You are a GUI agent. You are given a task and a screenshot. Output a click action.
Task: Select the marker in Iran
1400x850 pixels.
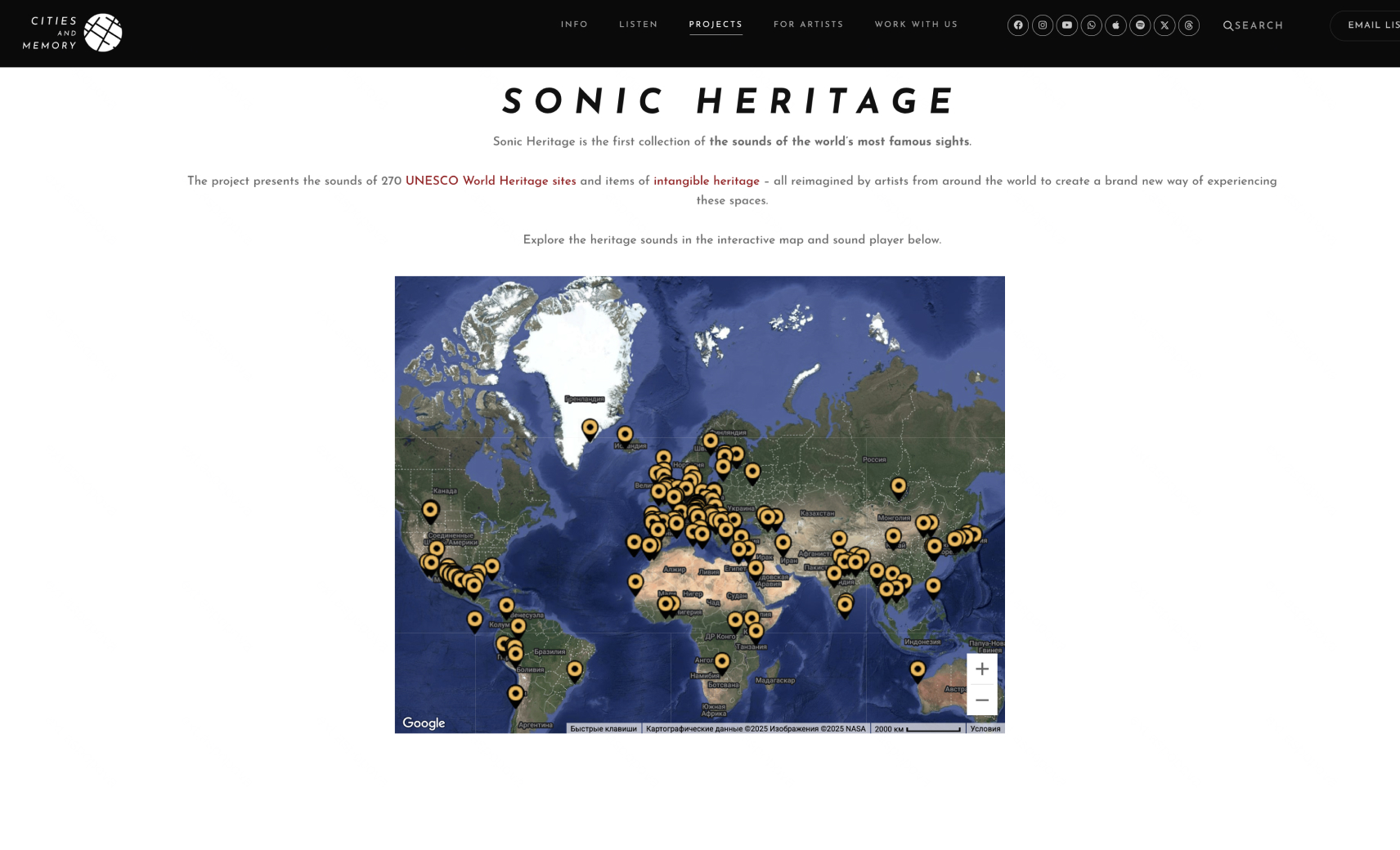tap(783, 544)
